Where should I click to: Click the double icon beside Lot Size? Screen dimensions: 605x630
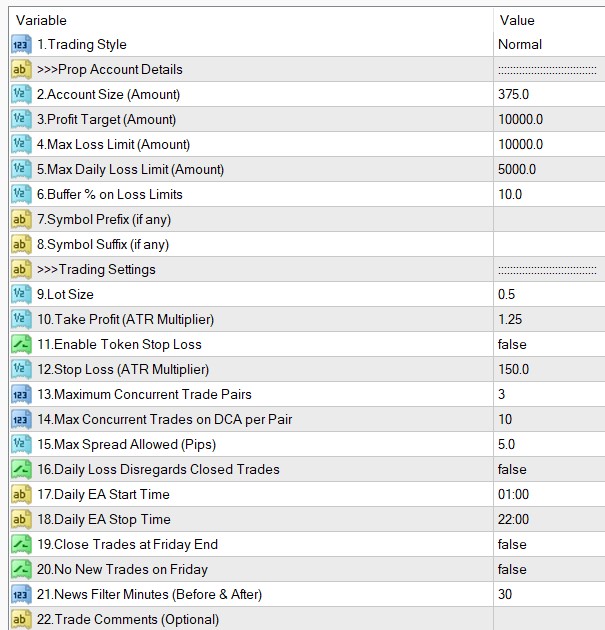click(x=21, y=294)
